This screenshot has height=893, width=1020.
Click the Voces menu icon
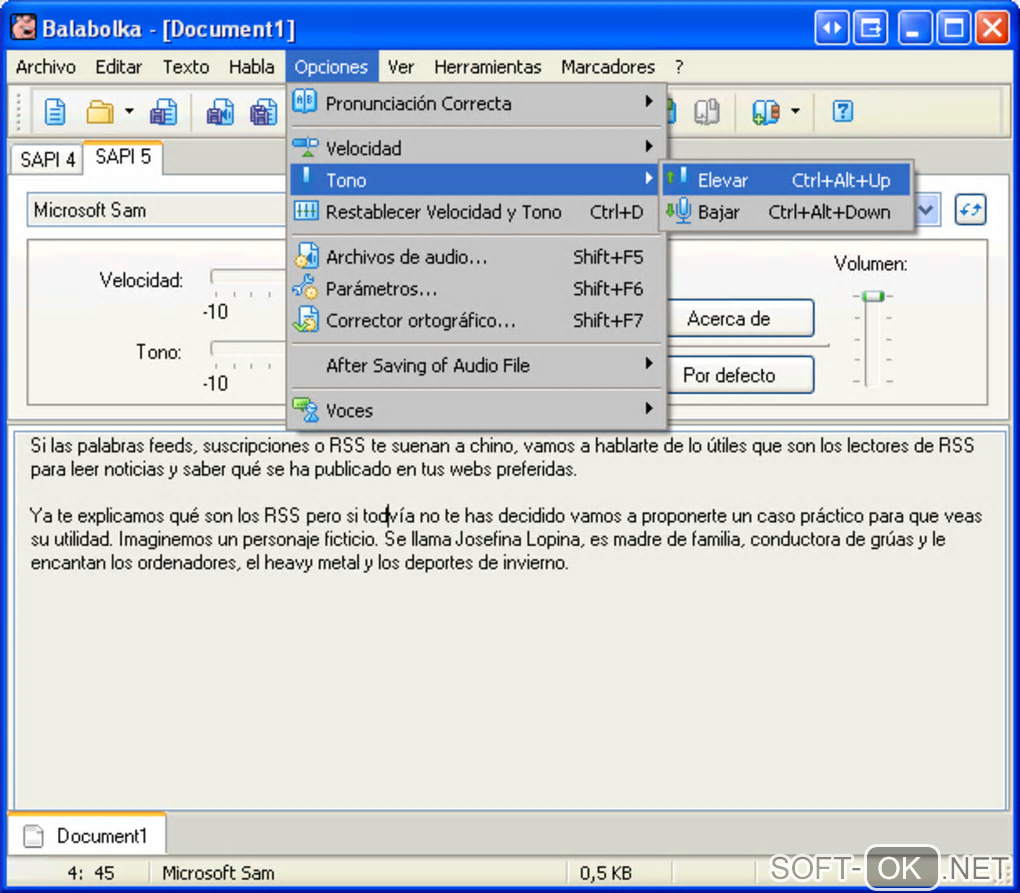(x=306, y=410)
